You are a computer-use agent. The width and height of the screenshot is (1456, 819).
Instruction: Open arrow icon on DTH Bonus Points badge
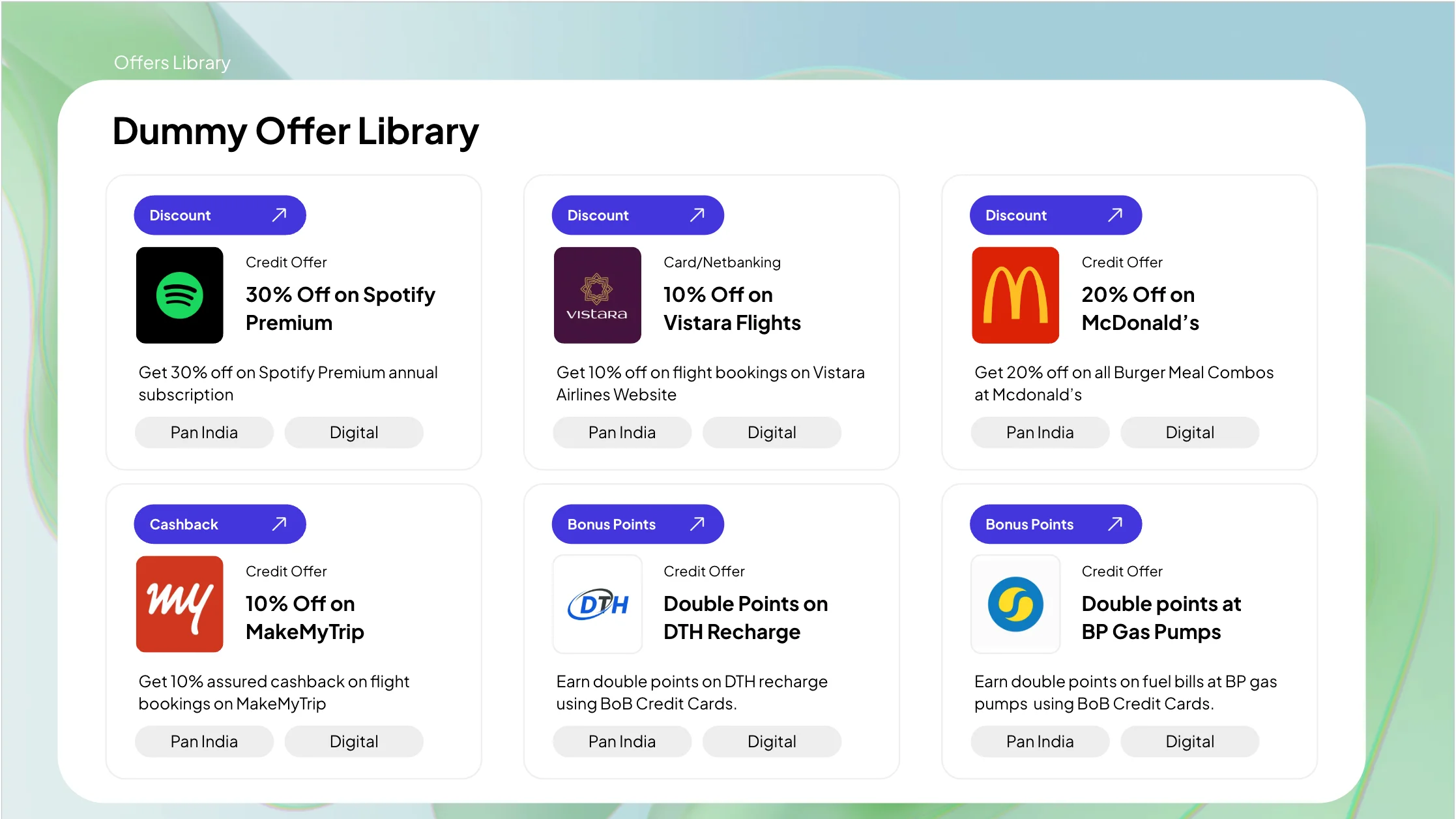[697, 524]
